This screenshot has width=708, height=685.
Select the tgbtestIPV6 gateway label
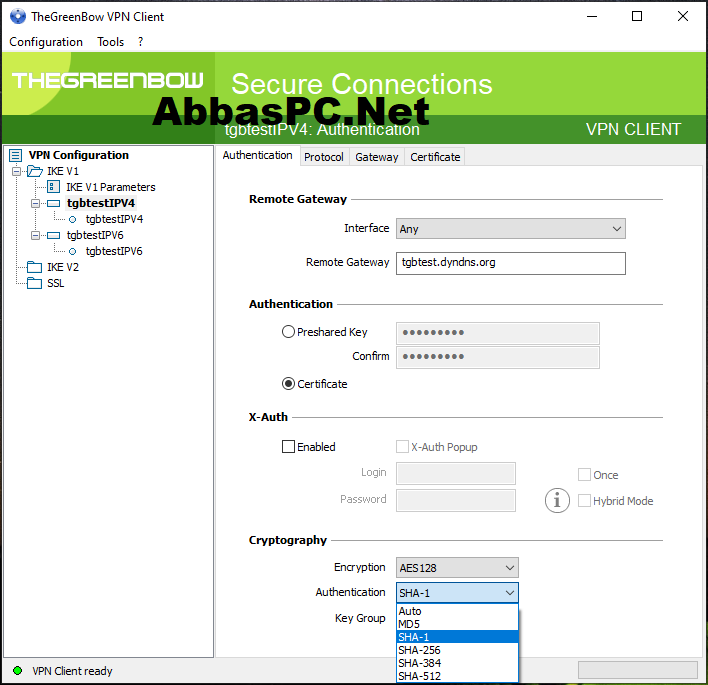95,235
